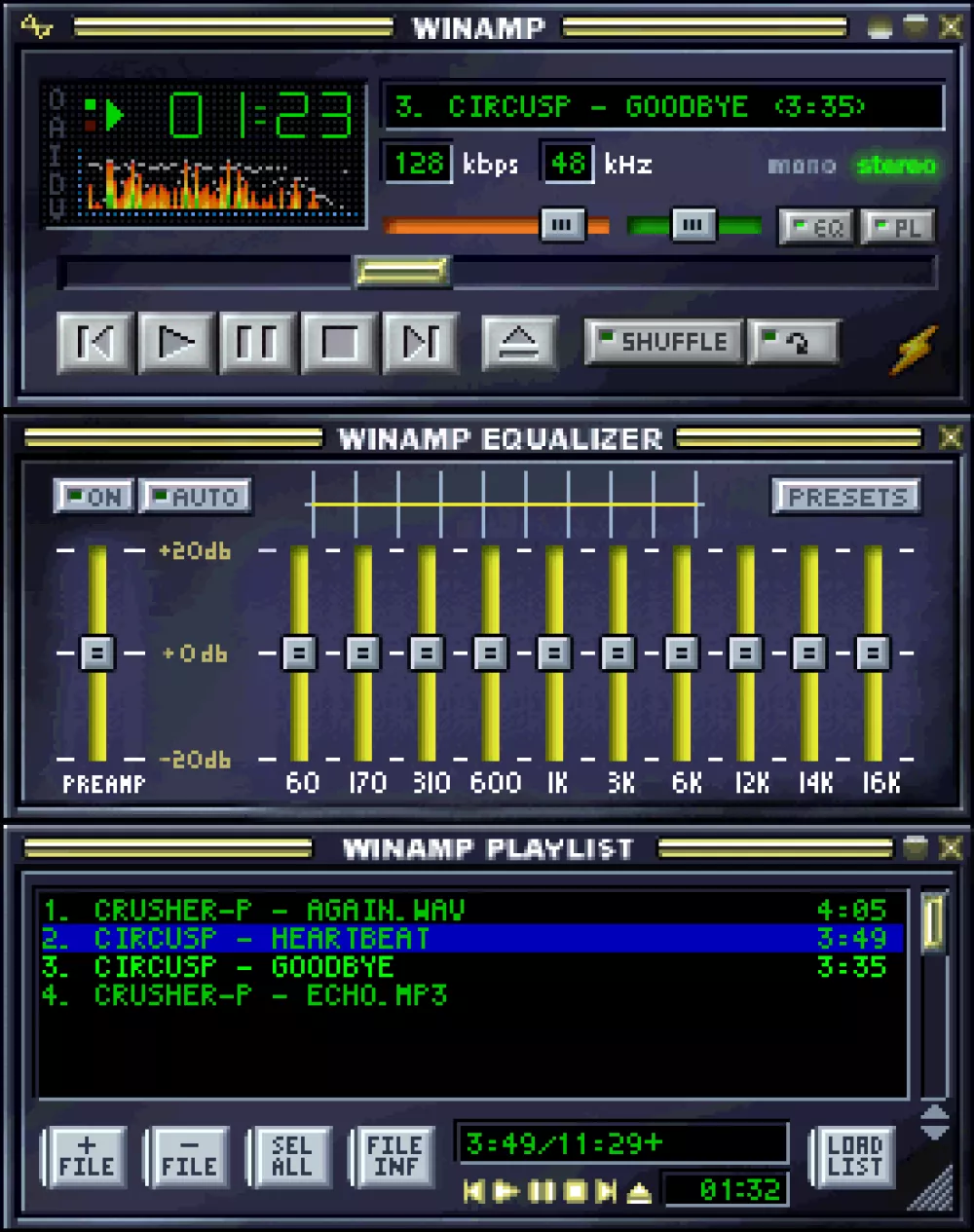Image resolution: width=974 pixels, height=1232 pixels.
Task: Go to the previous track icon
Action: [94, 342]
